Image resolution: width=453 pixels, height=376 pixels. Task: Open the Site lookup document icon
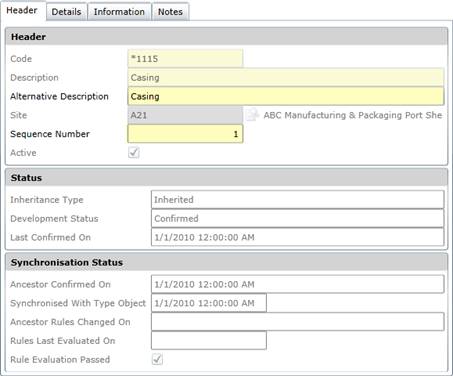252,115
